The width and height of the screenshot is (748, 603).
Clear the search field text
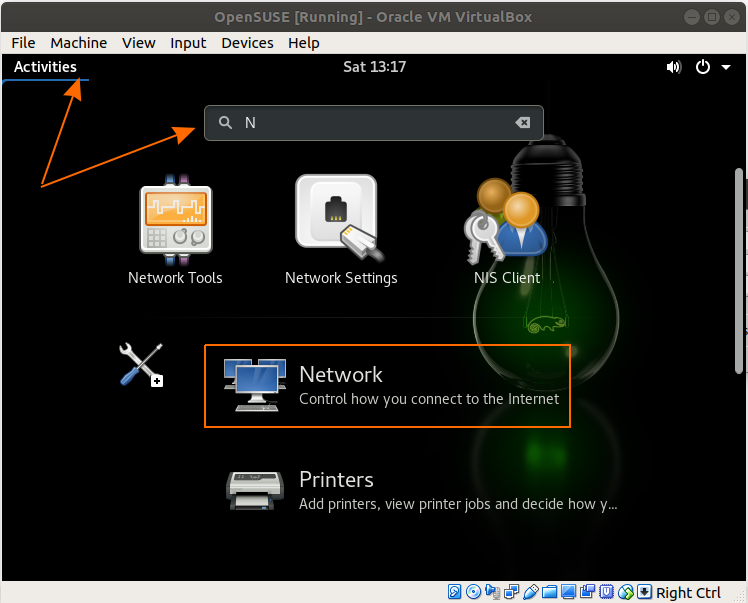(523, 123)
